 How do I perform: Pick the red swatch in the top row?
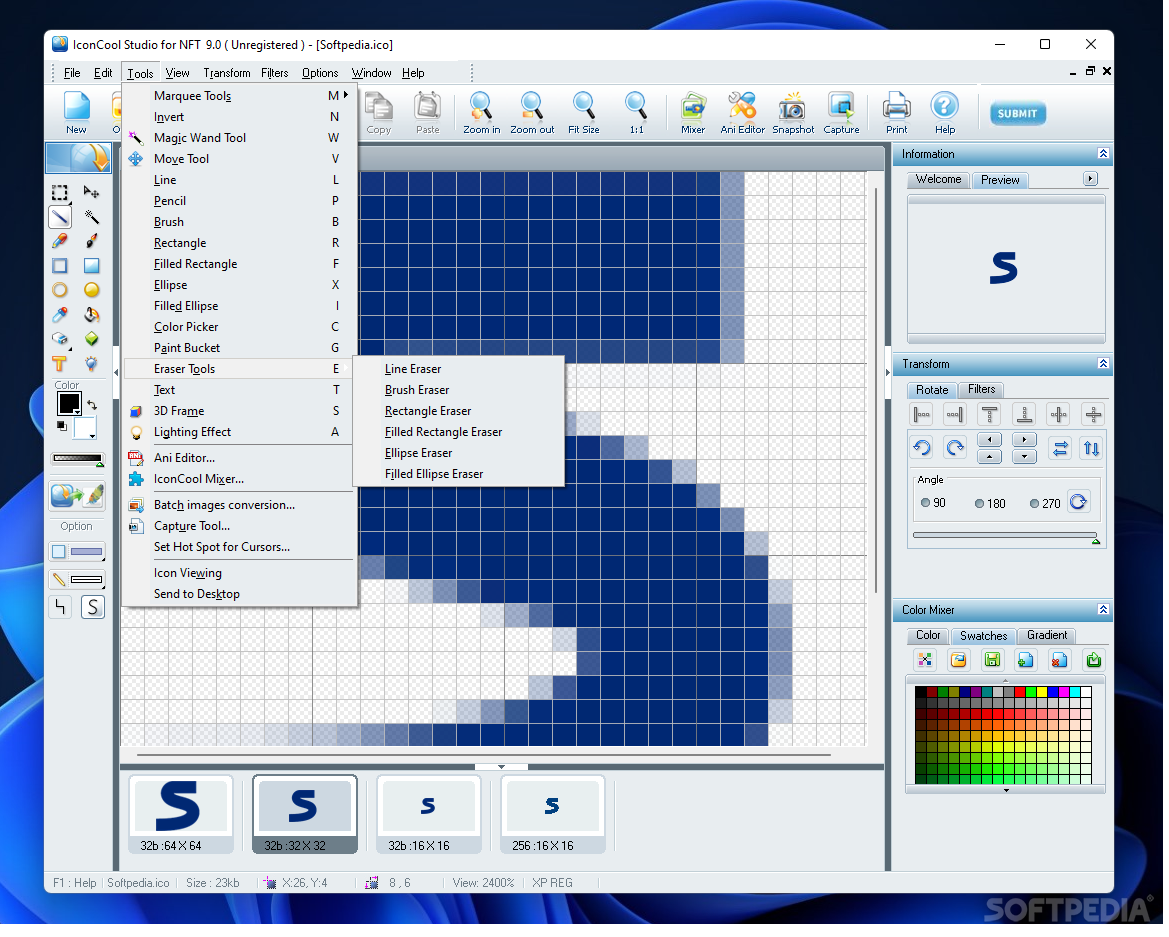[1020, 693]
